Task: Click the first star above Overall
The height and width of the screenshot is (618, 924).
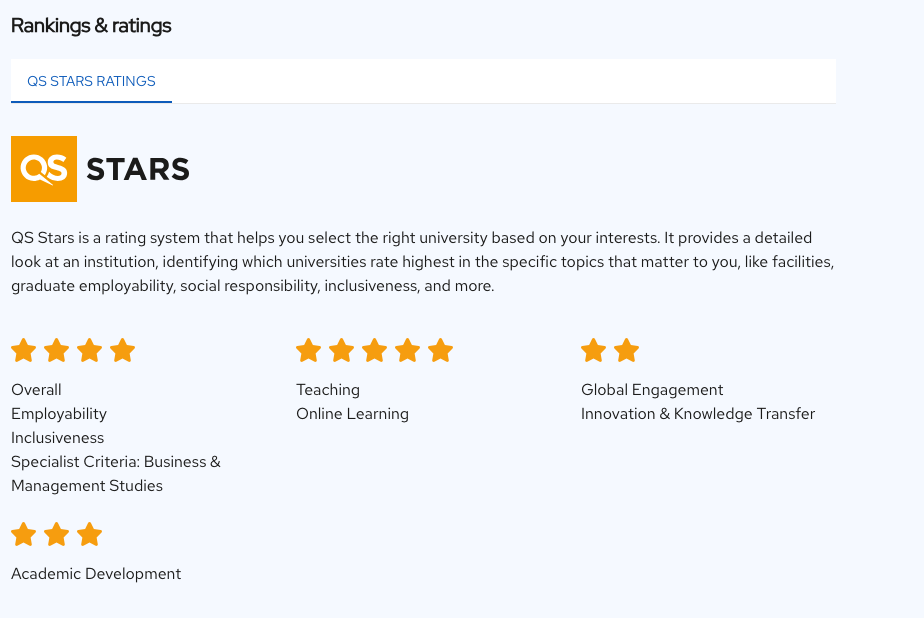Action: [24, 351]
